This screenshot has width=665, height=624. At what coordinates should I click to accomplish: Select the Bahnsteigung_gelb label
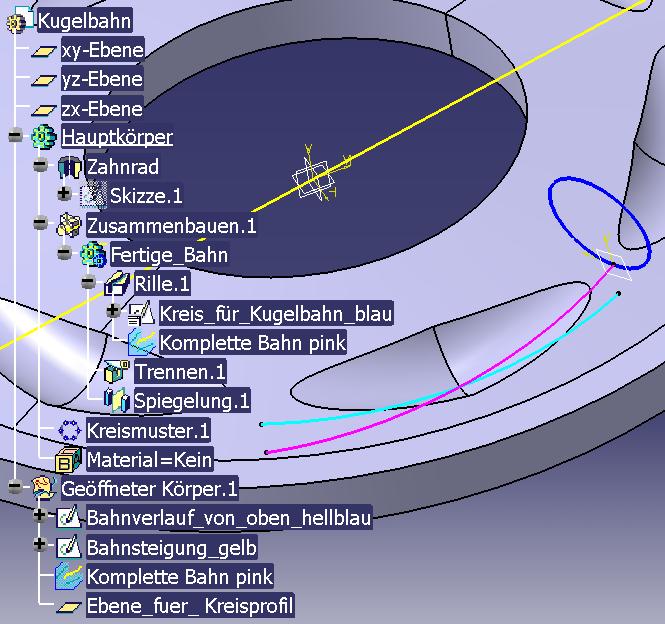(x=172, y=547)
